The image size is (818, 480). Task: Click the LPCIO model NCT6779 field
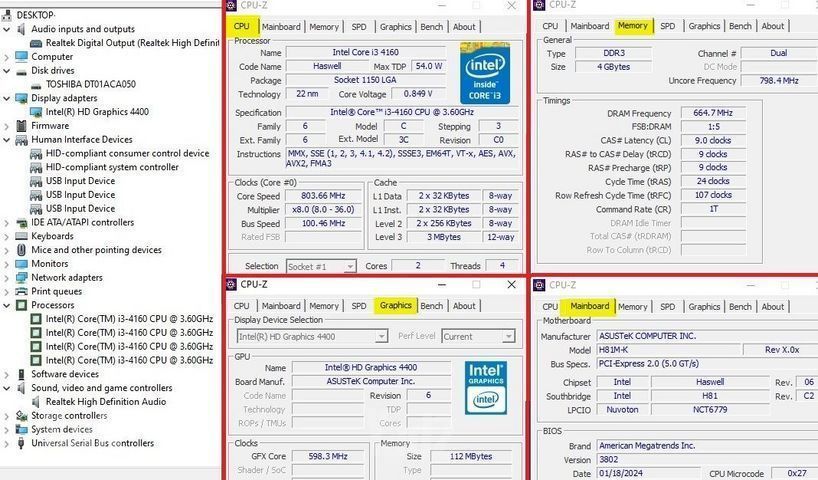point(710,410)
